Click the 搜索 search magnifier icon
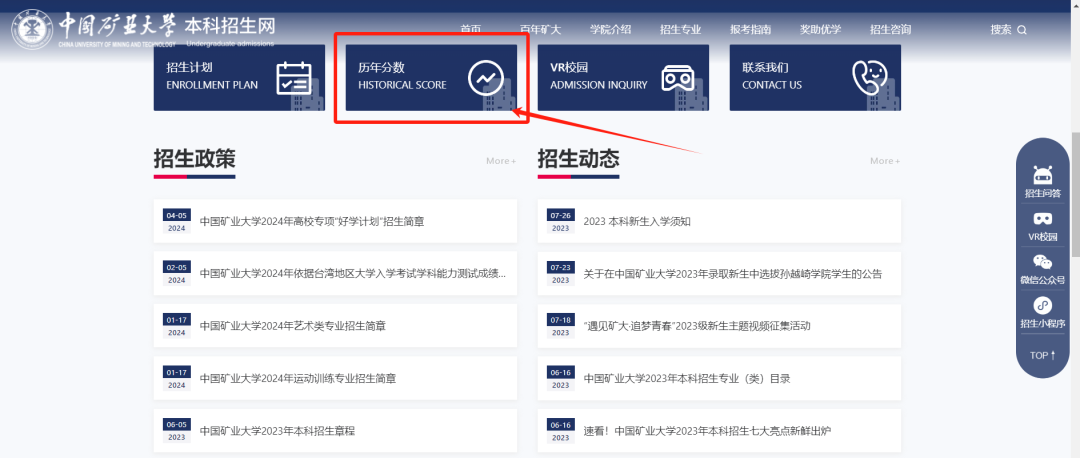This screenshot has width=1080, height=458. click(1021, 30)
